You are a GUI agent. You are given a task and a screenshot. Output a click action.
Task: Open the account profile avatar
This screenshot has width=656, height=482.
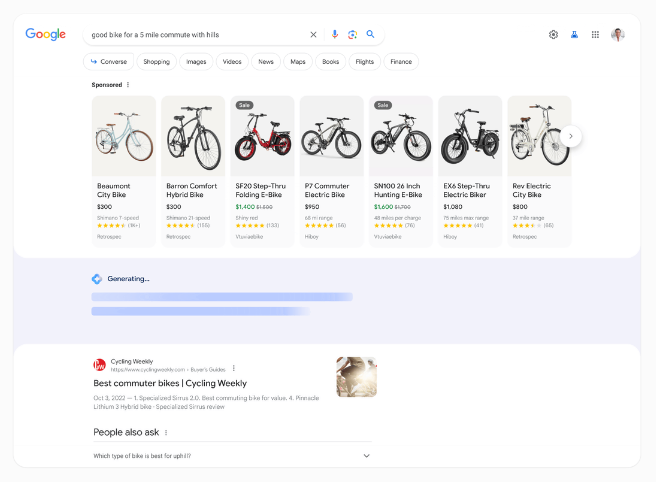tap(618, 34)
